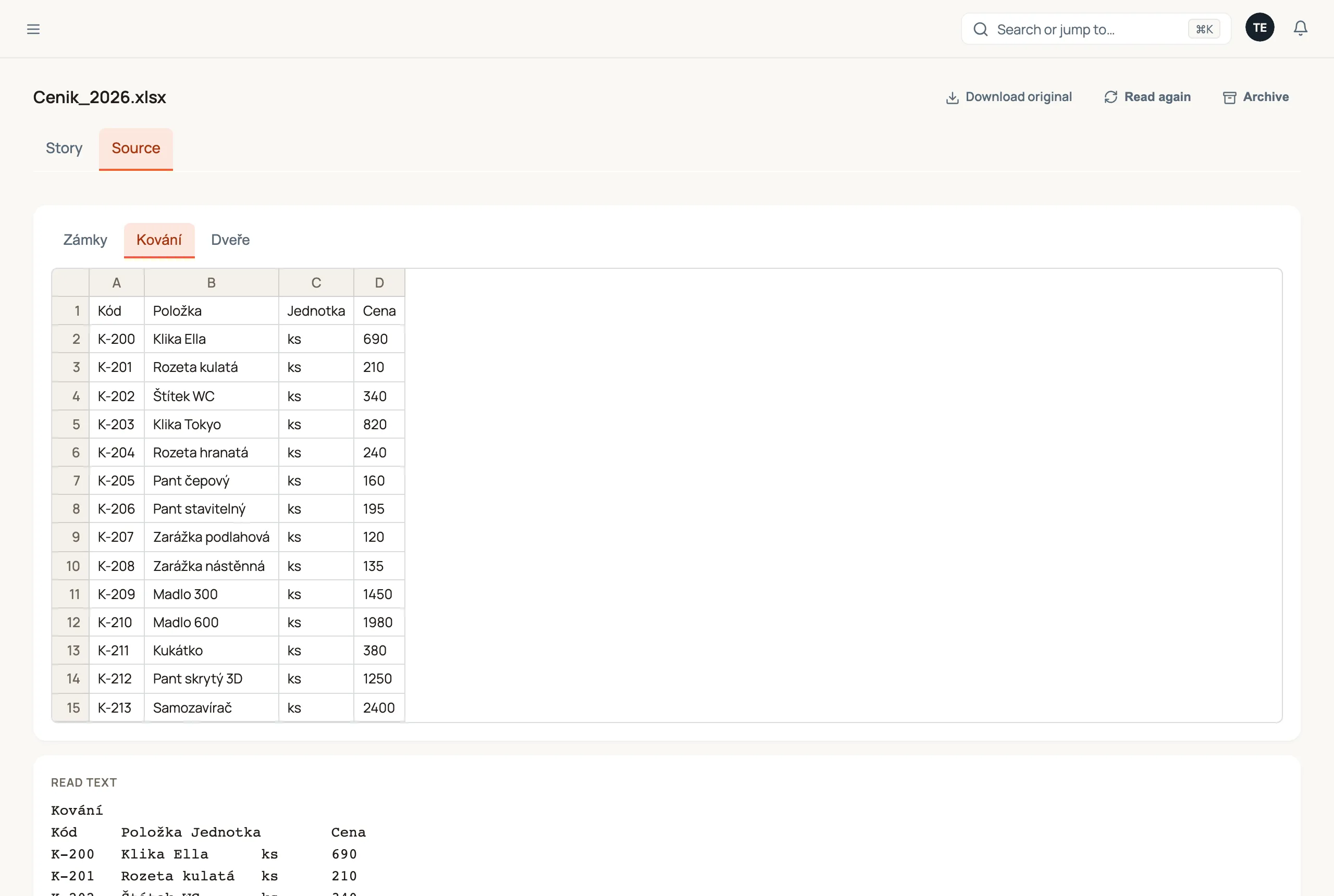Click the READ TEXT section heading

84,783
